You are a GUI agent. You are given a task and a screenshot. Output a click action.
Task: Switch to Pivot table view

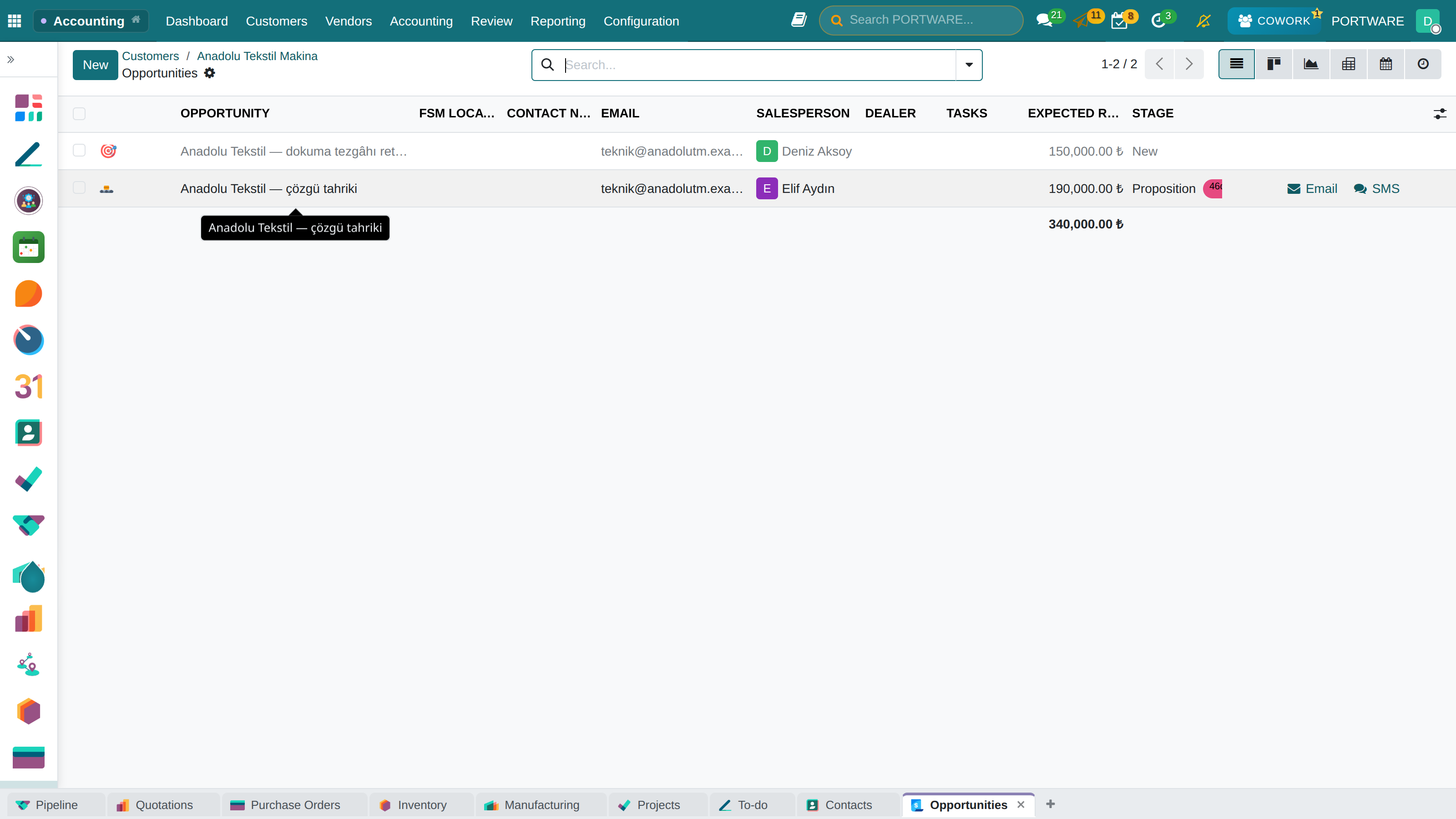[x=1348, y=64]
